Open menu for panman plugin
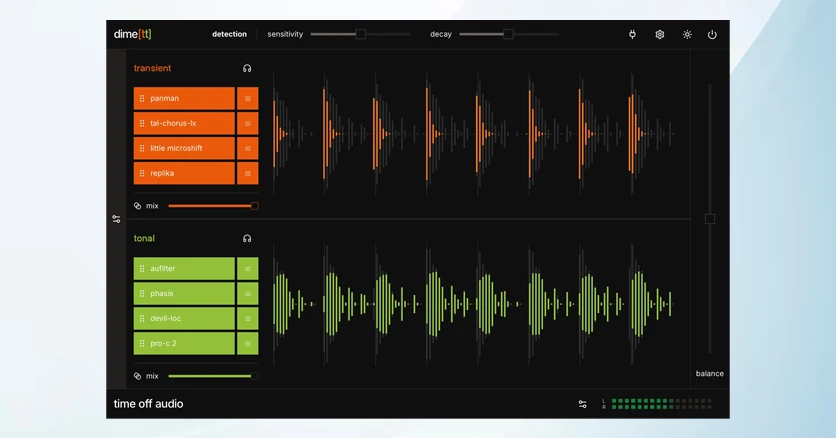Viewport: 836px width, 438px height. [247, 99]
